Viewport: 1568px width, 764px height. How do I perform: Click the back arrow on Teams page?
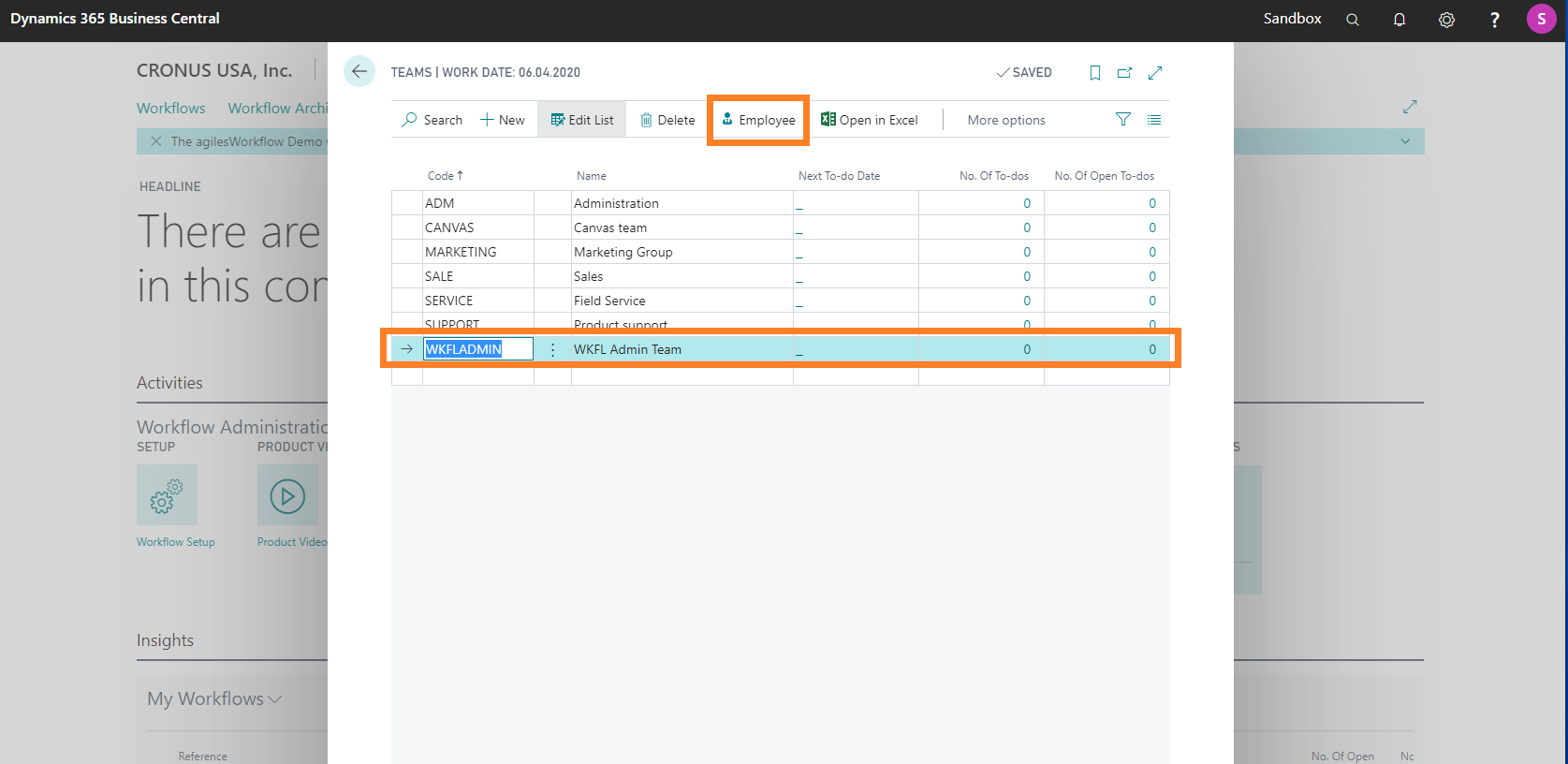pyautogui.click(x=359, y=72)
